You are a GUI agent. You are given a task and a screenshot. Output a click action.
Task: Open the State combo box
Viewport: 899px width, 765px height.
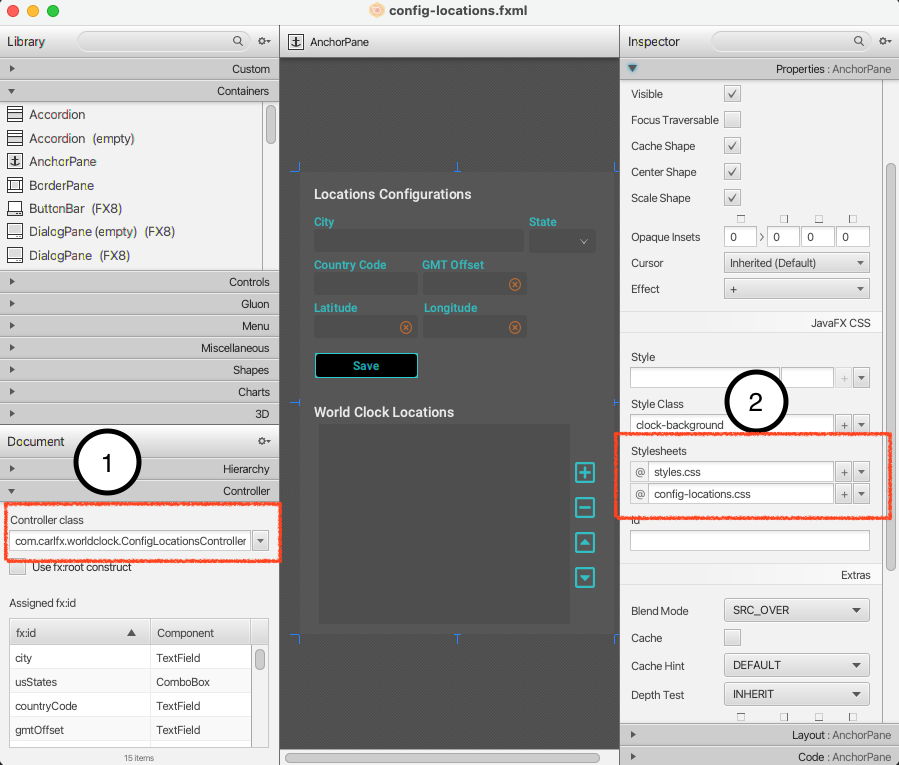(562, 241)
